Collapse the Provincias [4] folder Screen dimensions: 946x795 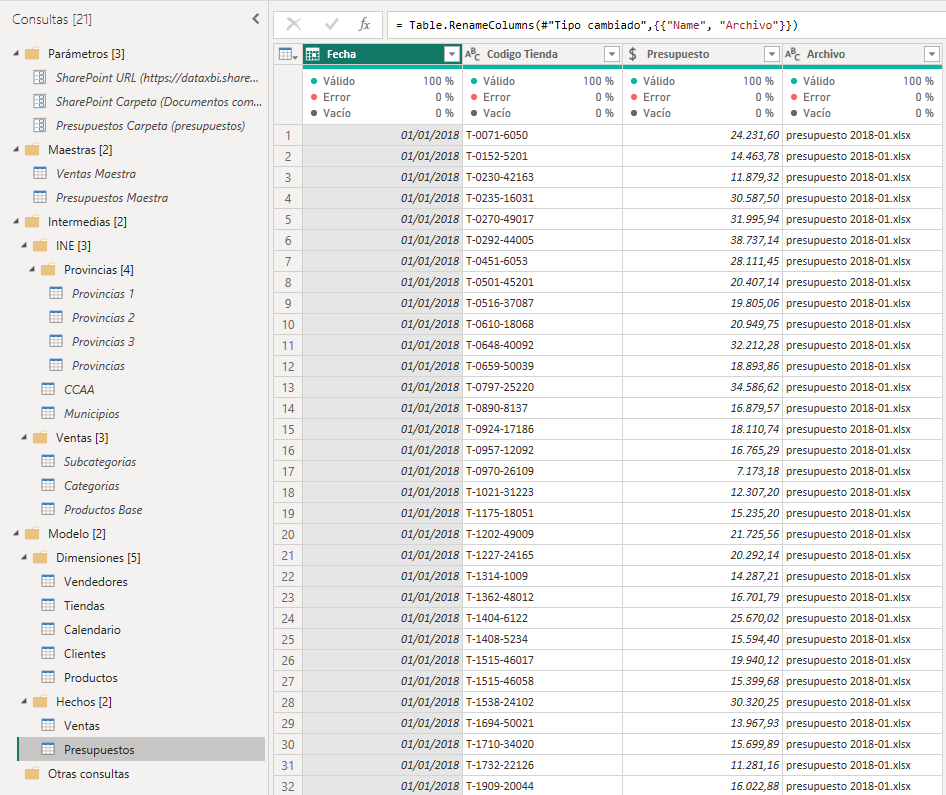point(32,270)
